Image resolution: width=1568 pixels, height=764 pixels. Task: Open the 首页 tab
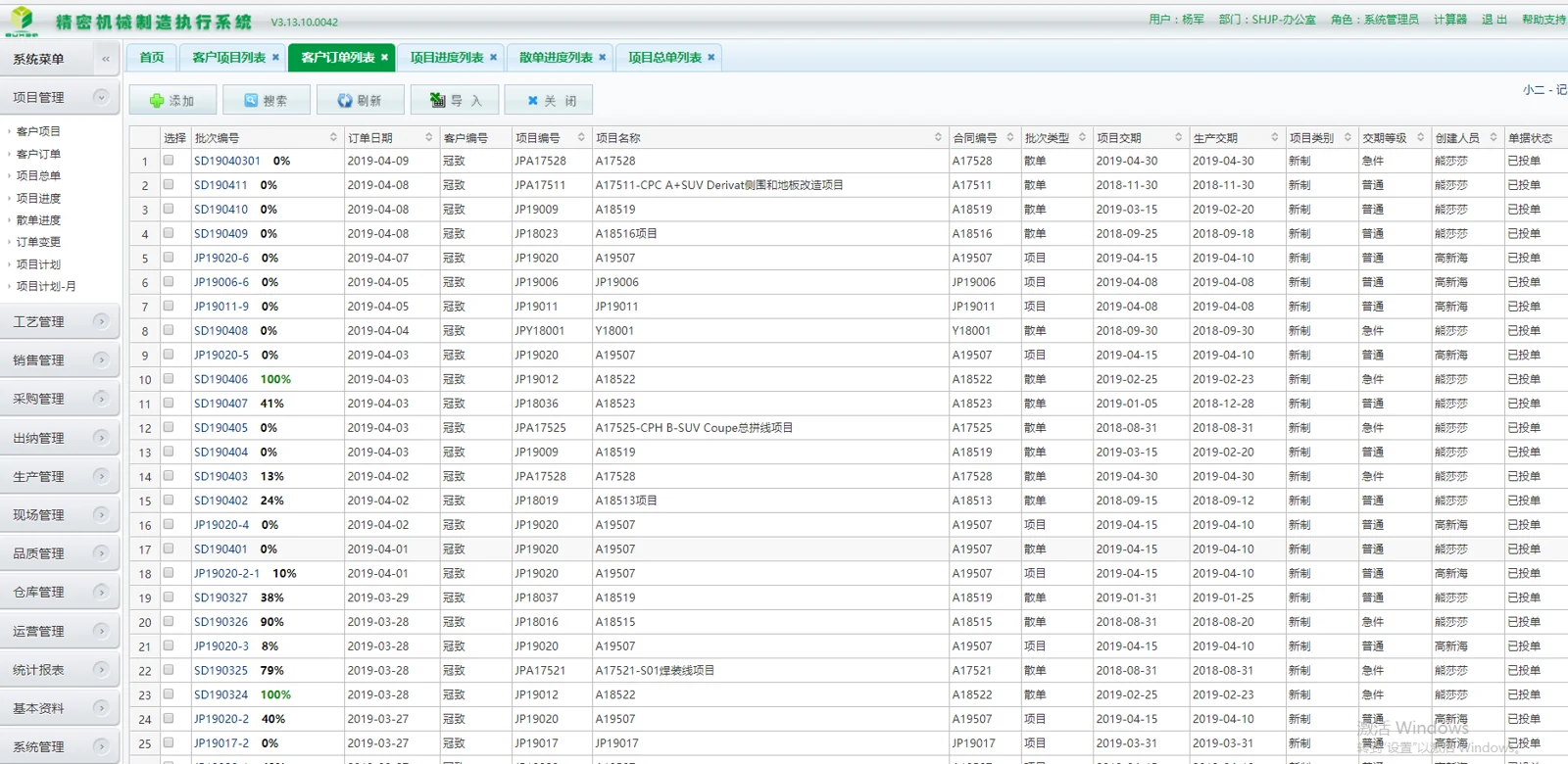click(x=152, y=58)
